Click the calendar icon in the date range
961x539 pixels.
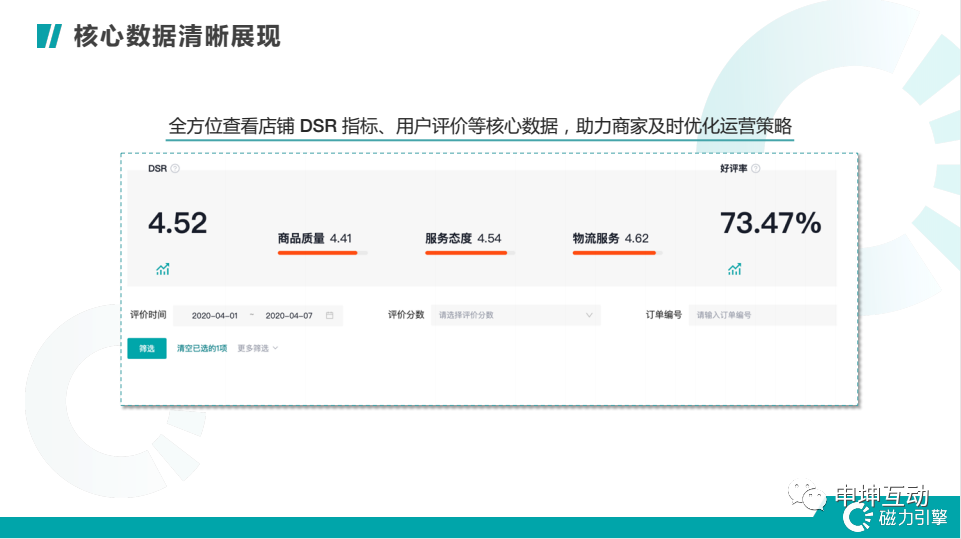point(329,315)
